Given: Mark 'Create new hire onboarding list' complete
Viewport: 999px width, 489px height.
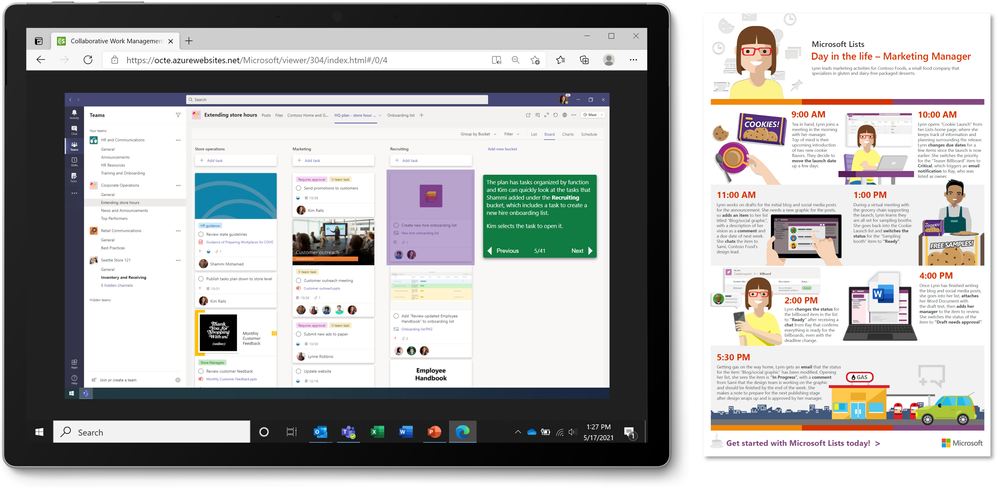Looking at the screenshot, I should [x=396, y=225].
